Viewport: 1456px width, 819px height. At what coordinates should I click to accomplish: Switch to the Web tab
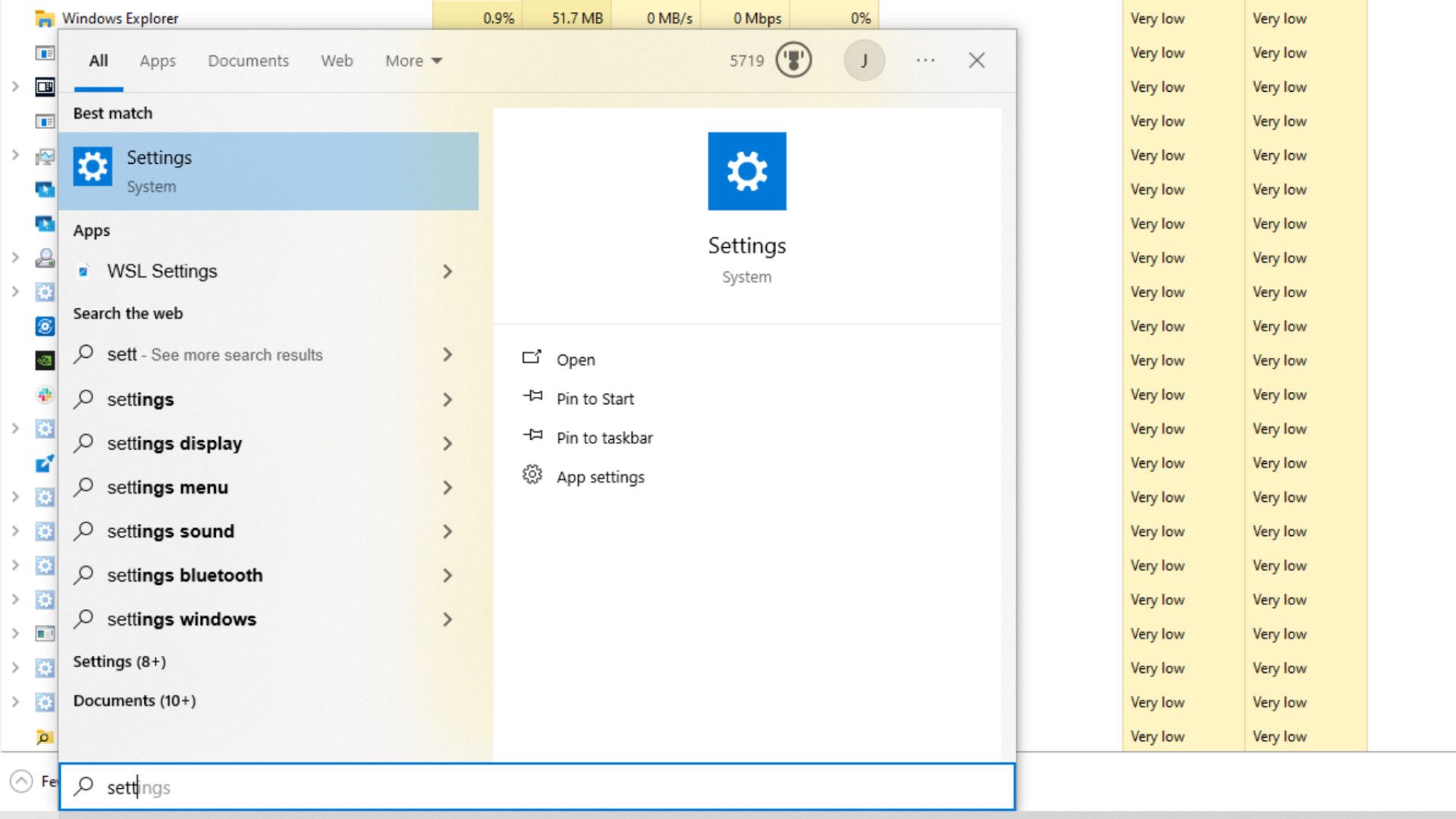point(337,61)
